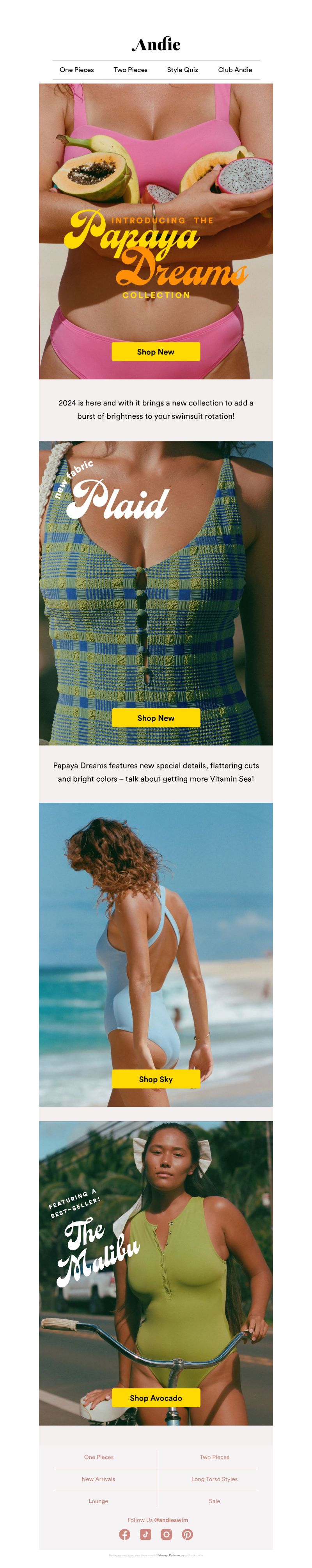Image resolution: width=312 pixels, height=1568 pixels.
Task: Click the Shop Avocado button
Action: pyautogui.click(x=156, y=1398)
